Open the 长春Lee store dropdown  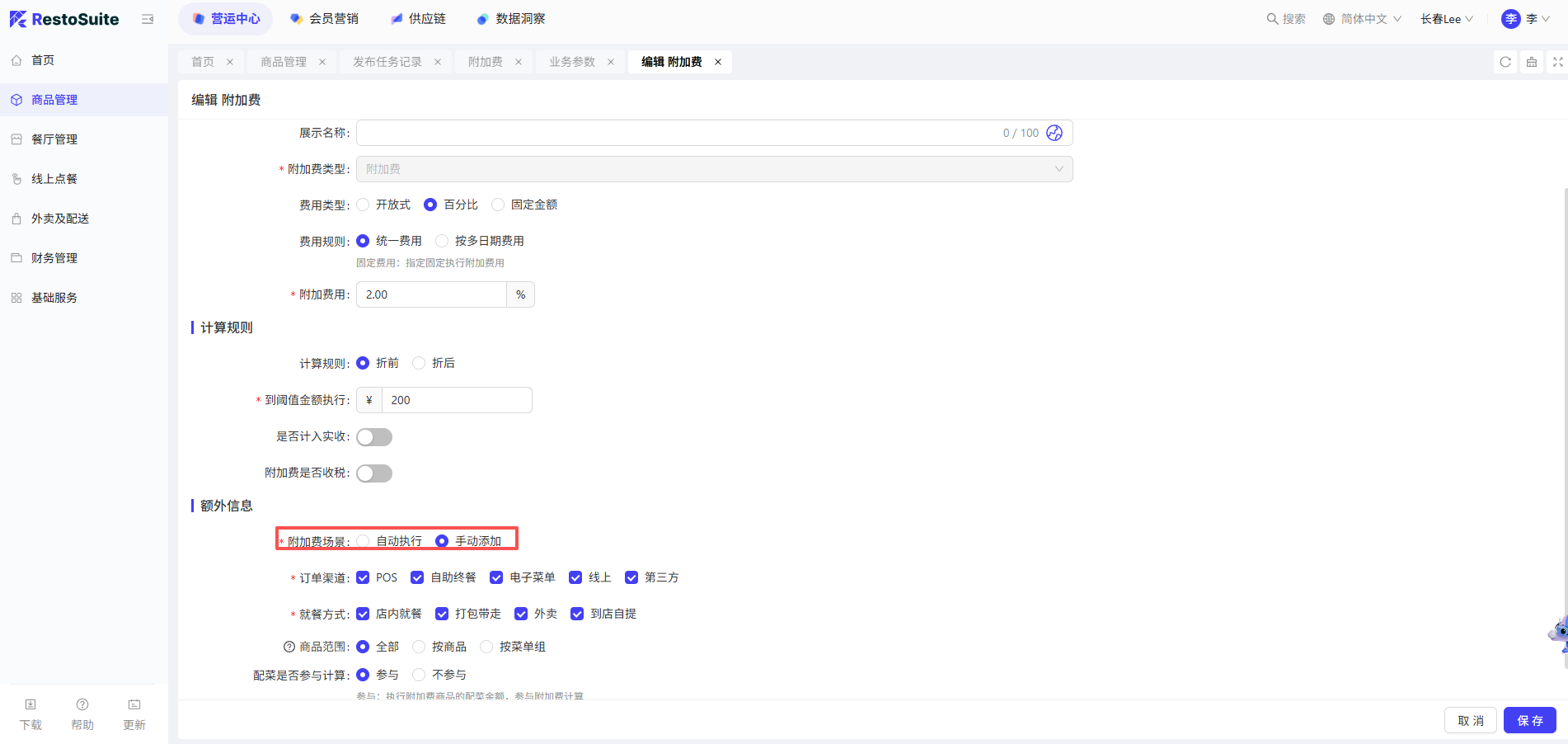[1446, 19]
